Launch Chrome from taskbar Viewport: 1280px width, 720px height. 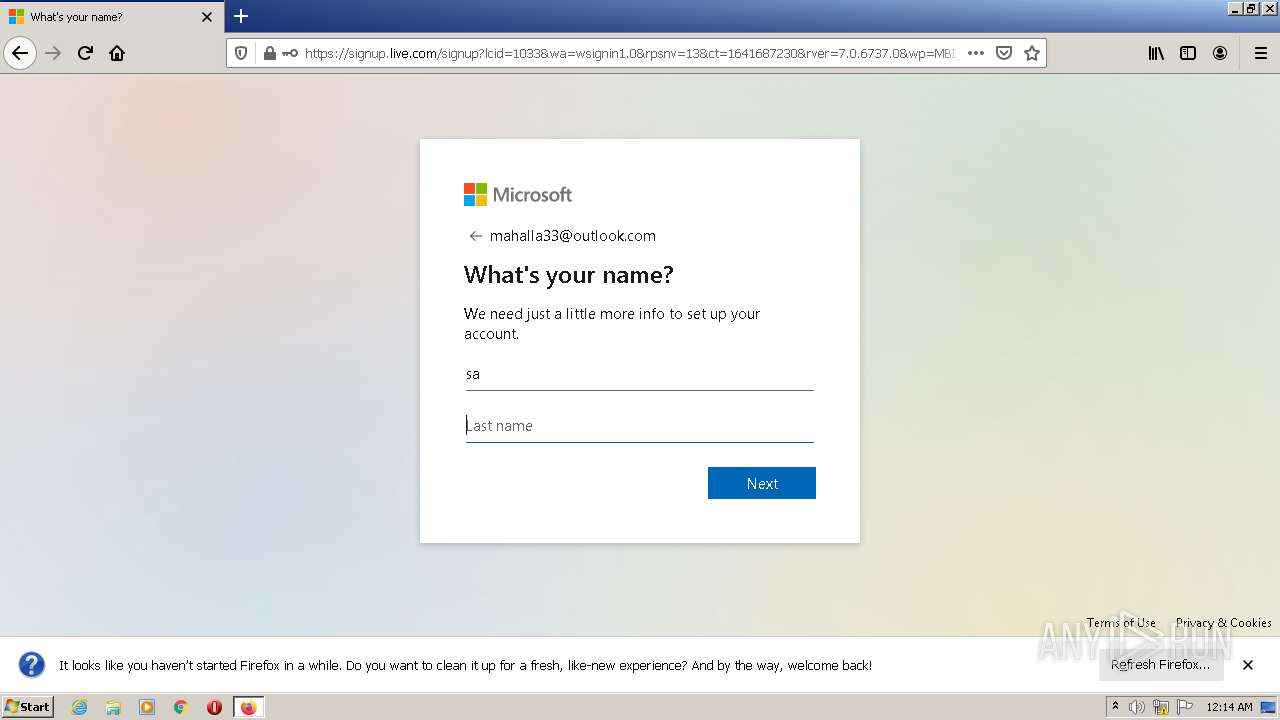click(181, 707)
